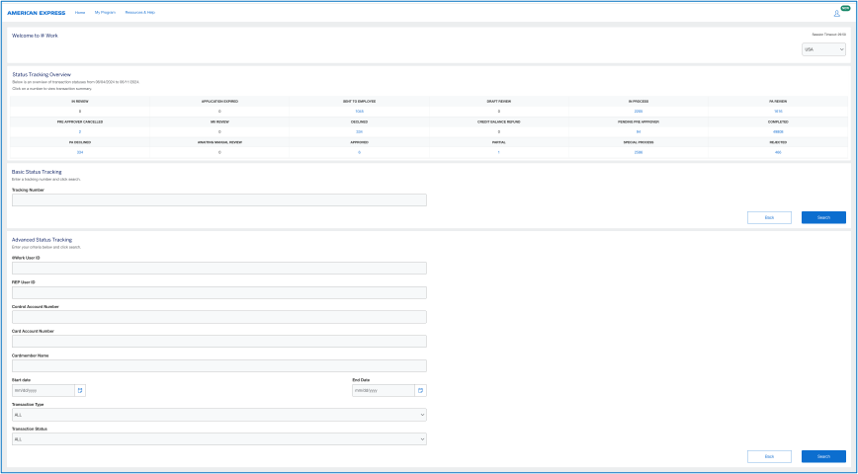Image resolution: width=858 pixels, height=474 pixels.
Task: Open the user profile icon
Action: pyautogui.click(x=836, y=13)
